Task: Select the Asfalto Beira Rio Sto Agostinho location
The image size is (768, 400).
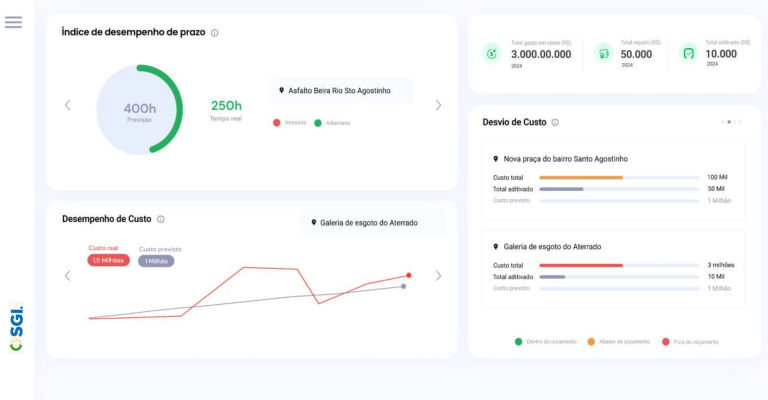Action: 340,91
